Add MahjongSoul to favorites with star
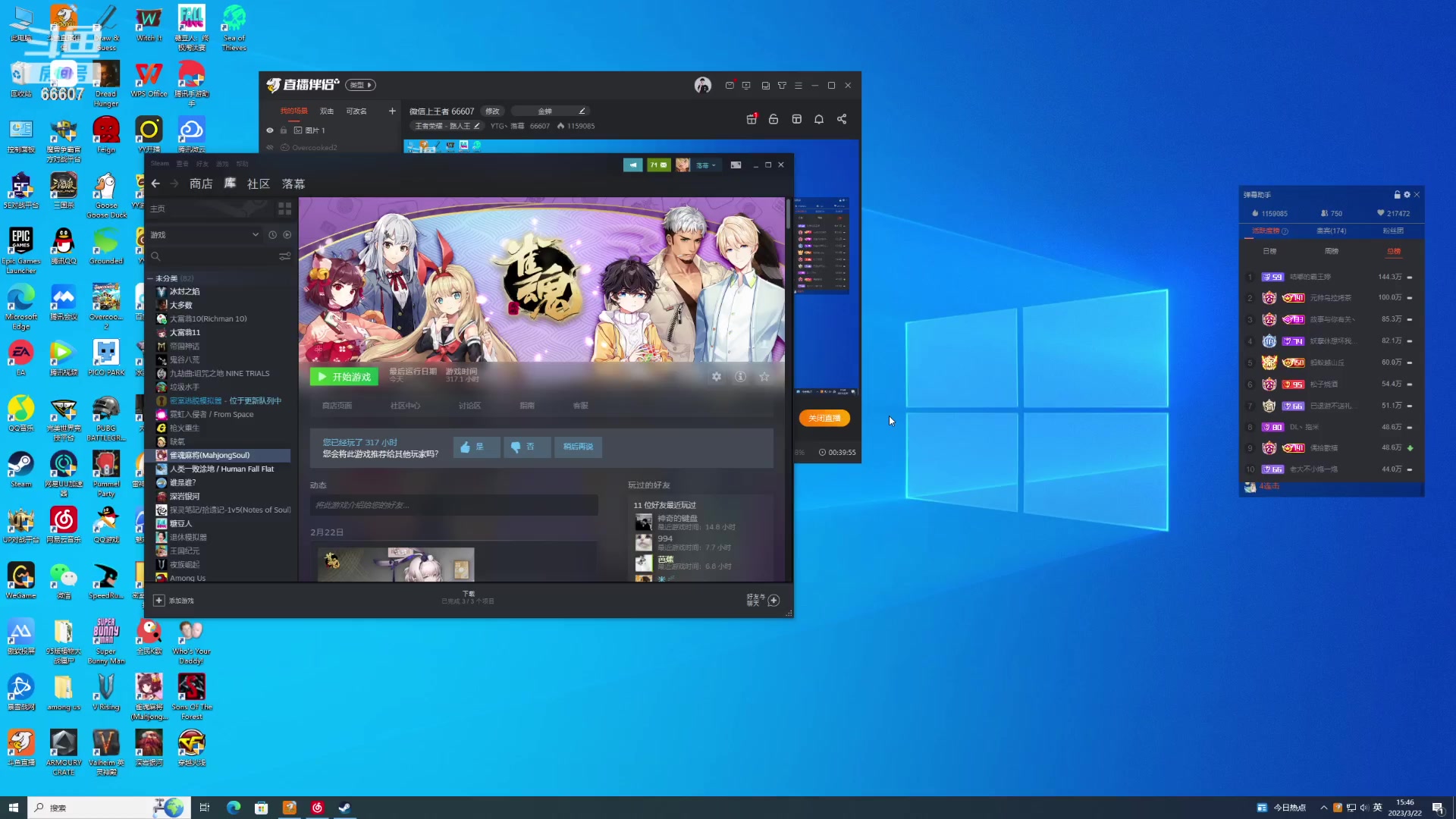The image size is (1456, 819). point(764,376)
